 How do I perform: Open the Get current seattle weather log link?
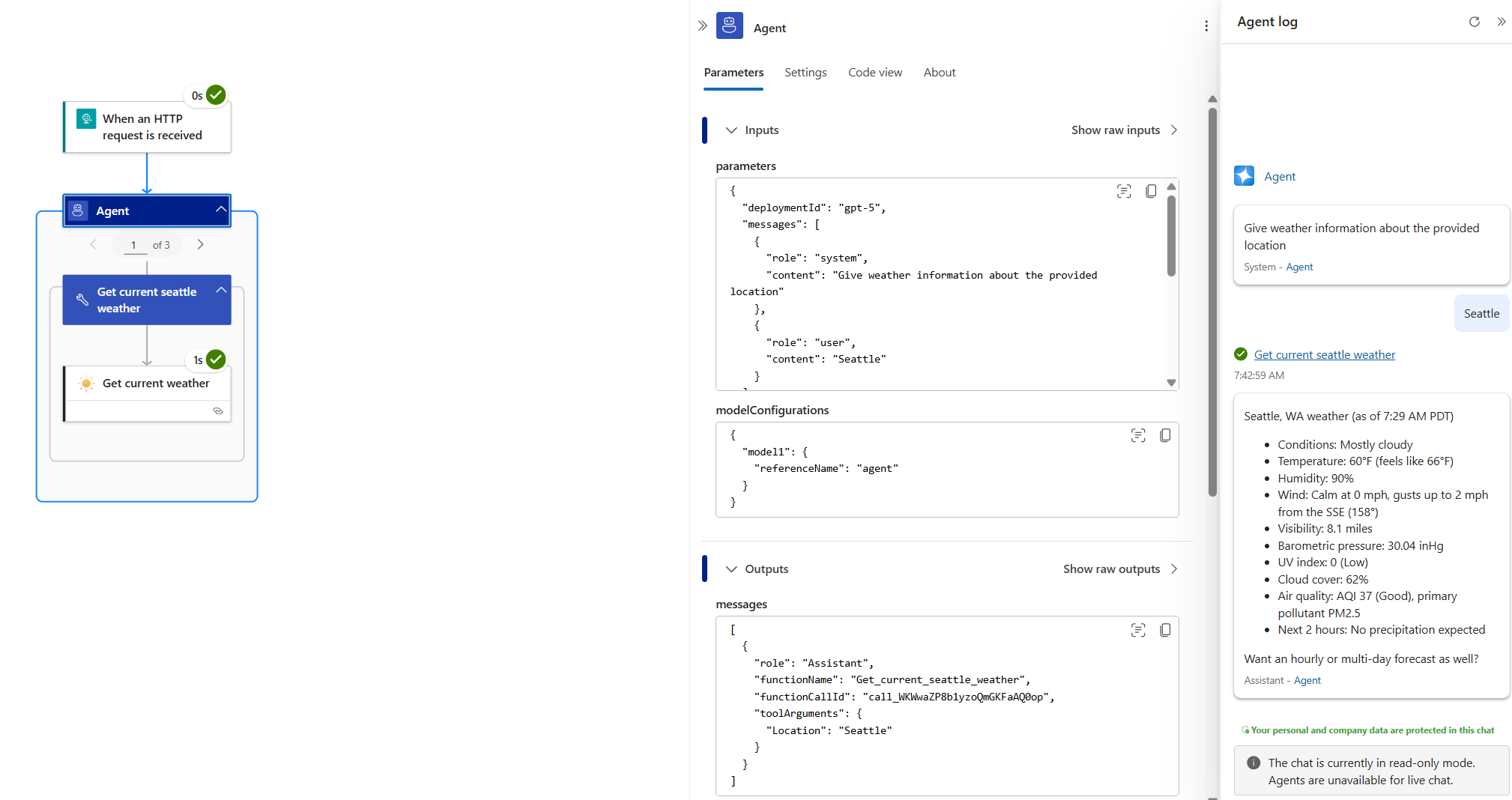(1325, 354)
